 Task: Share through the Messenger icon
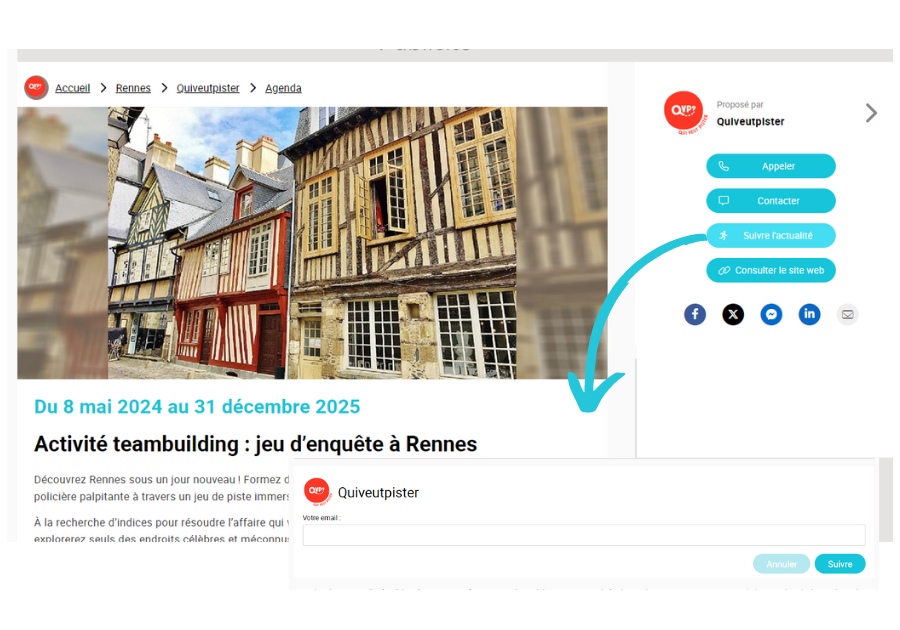click(771, 314)
